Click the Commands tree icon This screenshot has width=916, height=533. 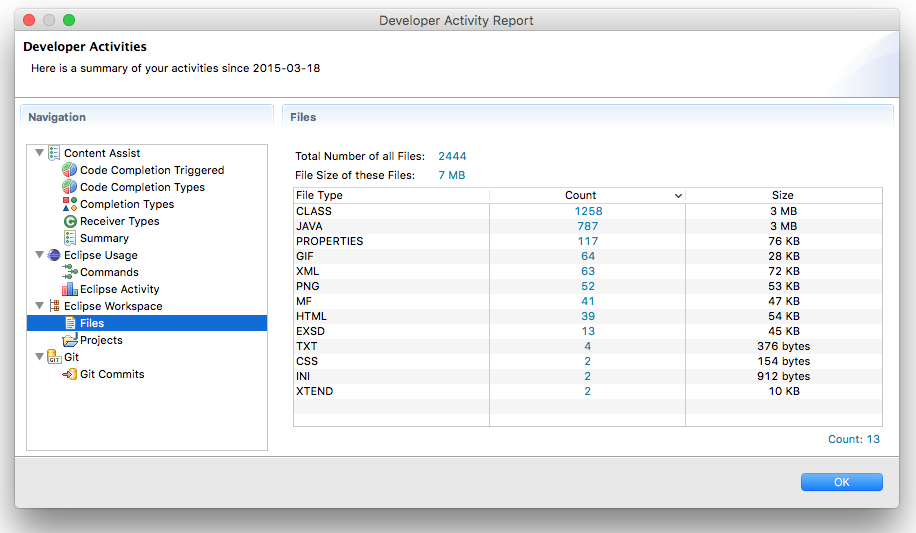70,273
